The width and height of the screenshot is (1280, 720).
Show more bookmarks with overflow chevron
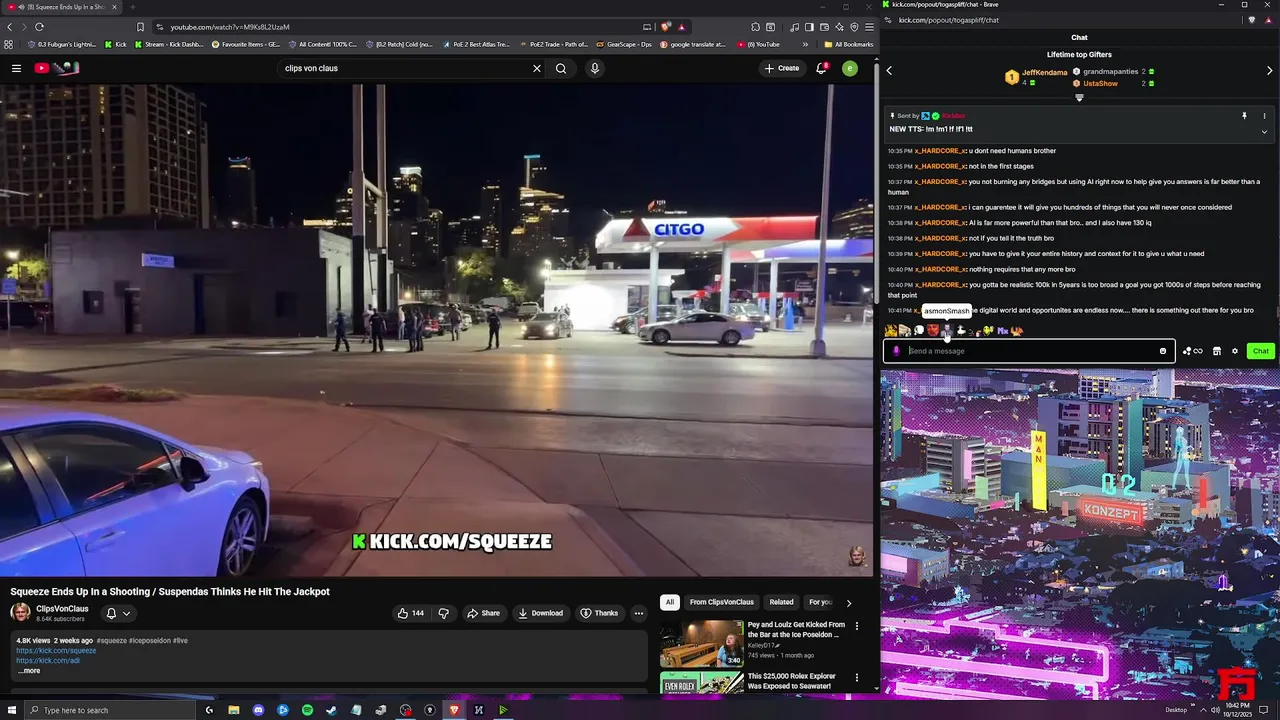[805, 44]
